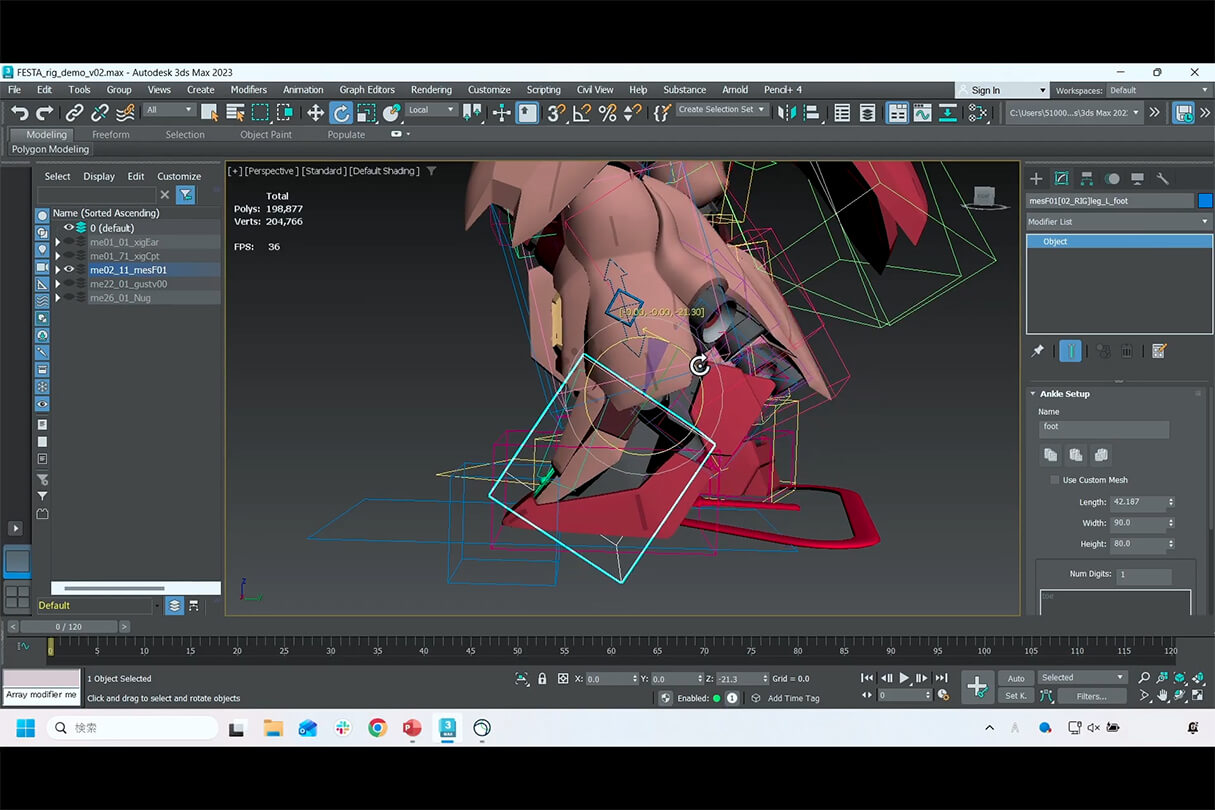Open the Modifier List dropdown
The height and width of the screenshot is (810, 1215).
(1119, 221)
